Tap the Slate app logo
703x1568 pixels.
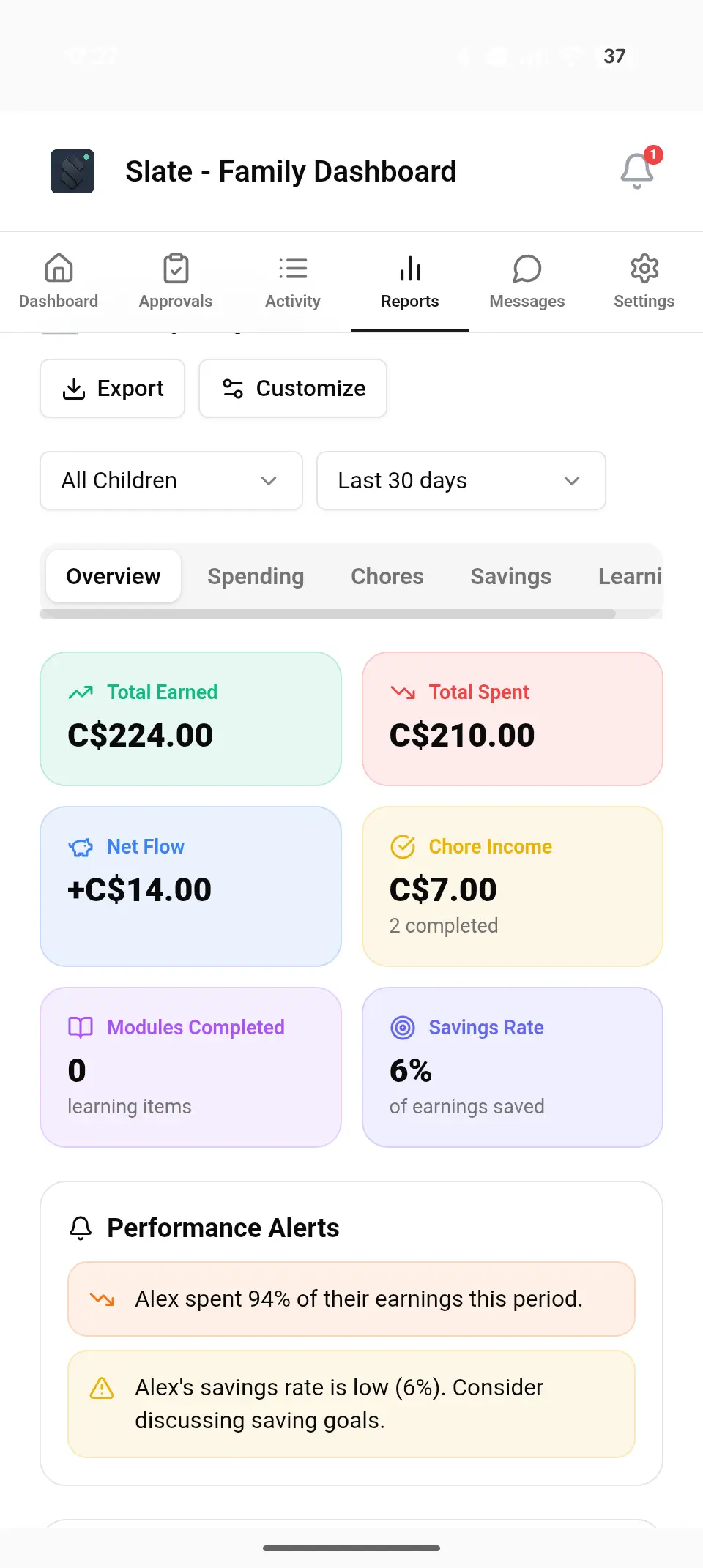pos(72,171)
